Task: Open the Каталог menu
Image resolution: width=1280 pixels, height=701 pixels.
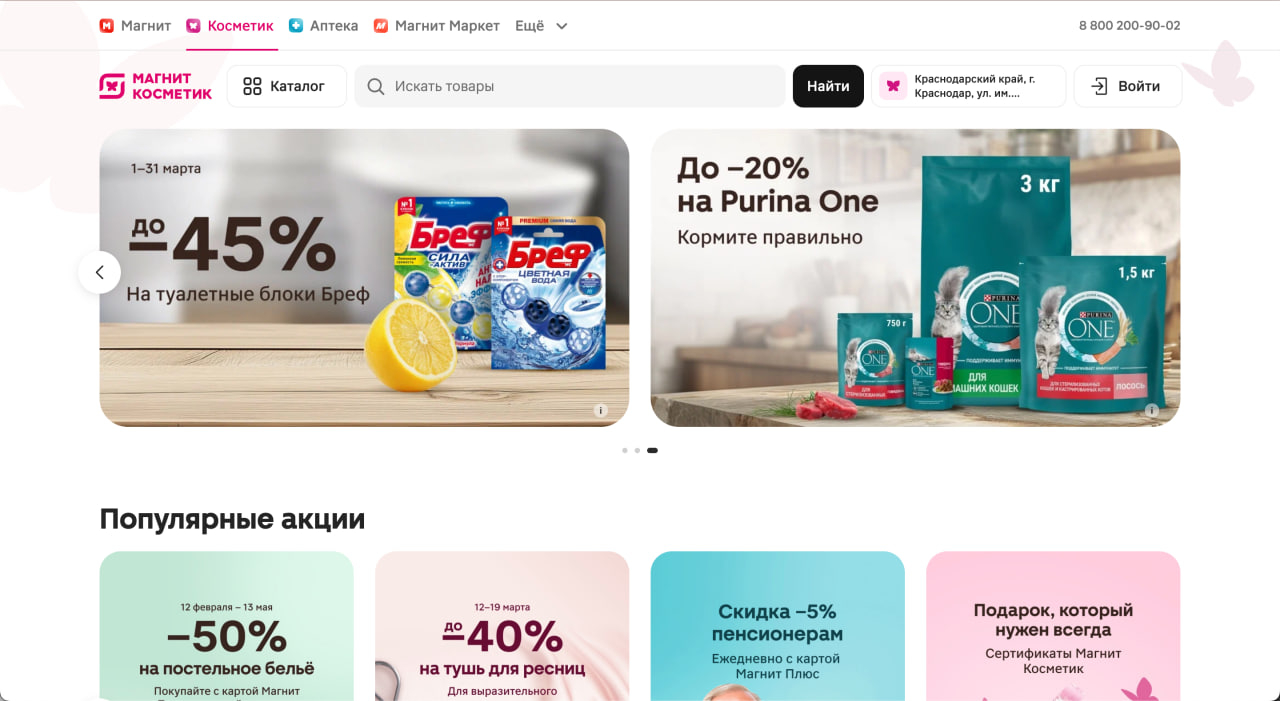Action: pyautogui.click(x=286, y=86)
